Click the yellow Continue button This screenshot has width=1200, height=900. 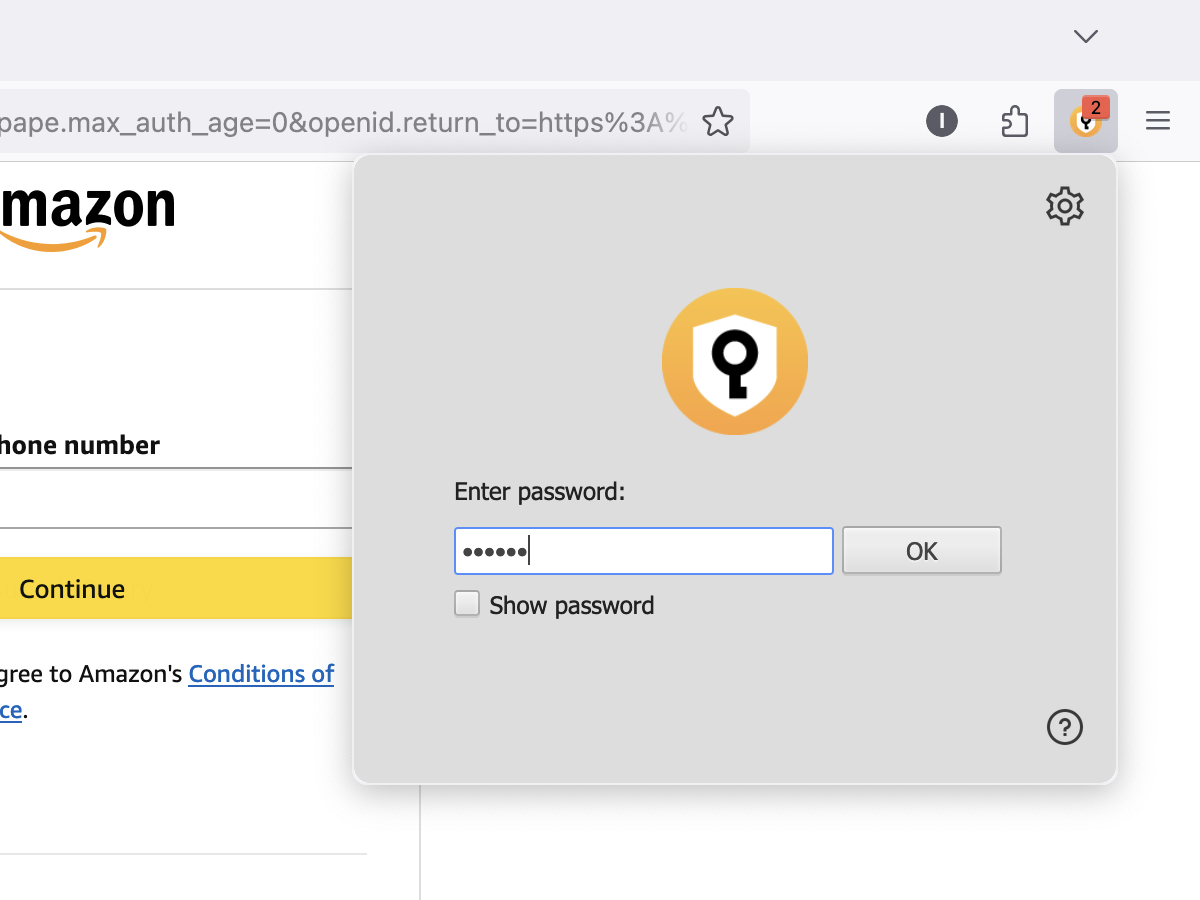(176, 589)
